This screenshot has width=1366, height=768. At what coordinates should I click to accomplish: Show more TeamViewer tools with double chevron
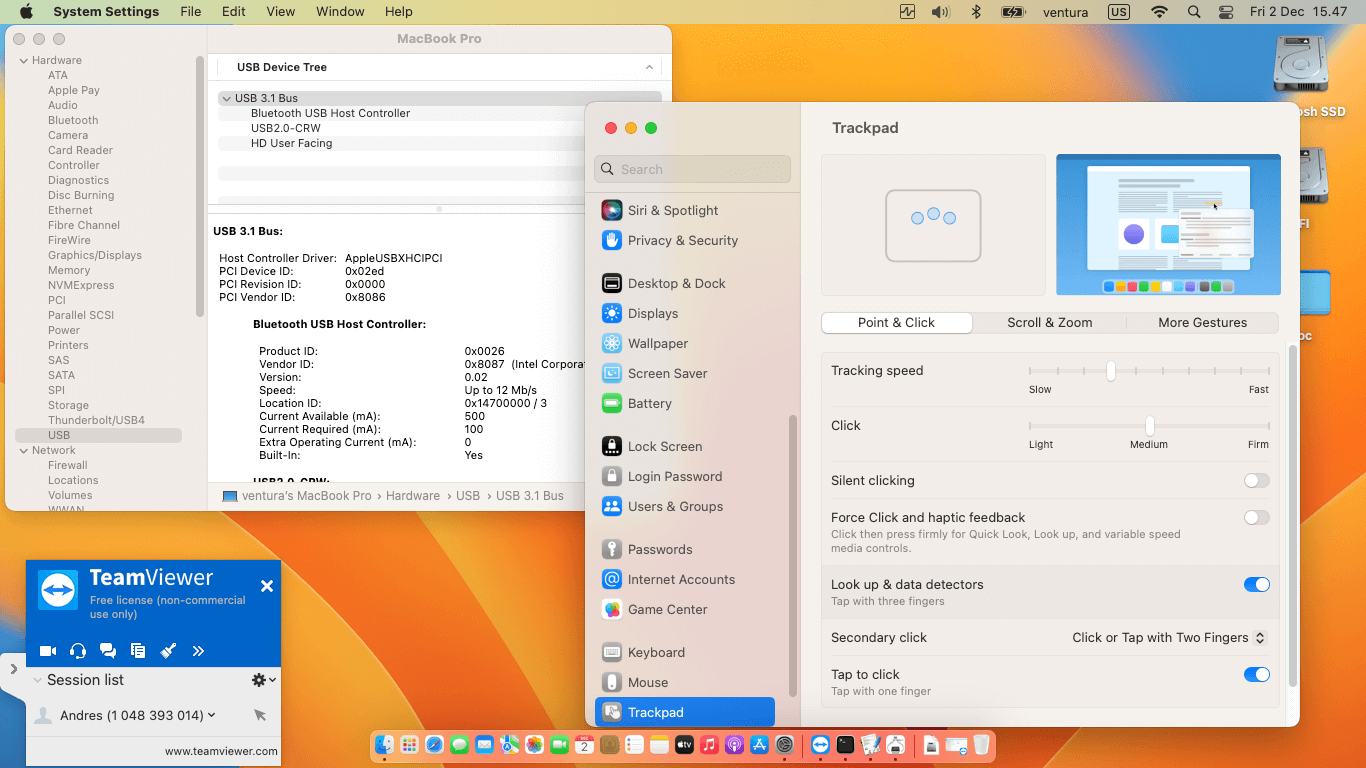tap(198, 651)
